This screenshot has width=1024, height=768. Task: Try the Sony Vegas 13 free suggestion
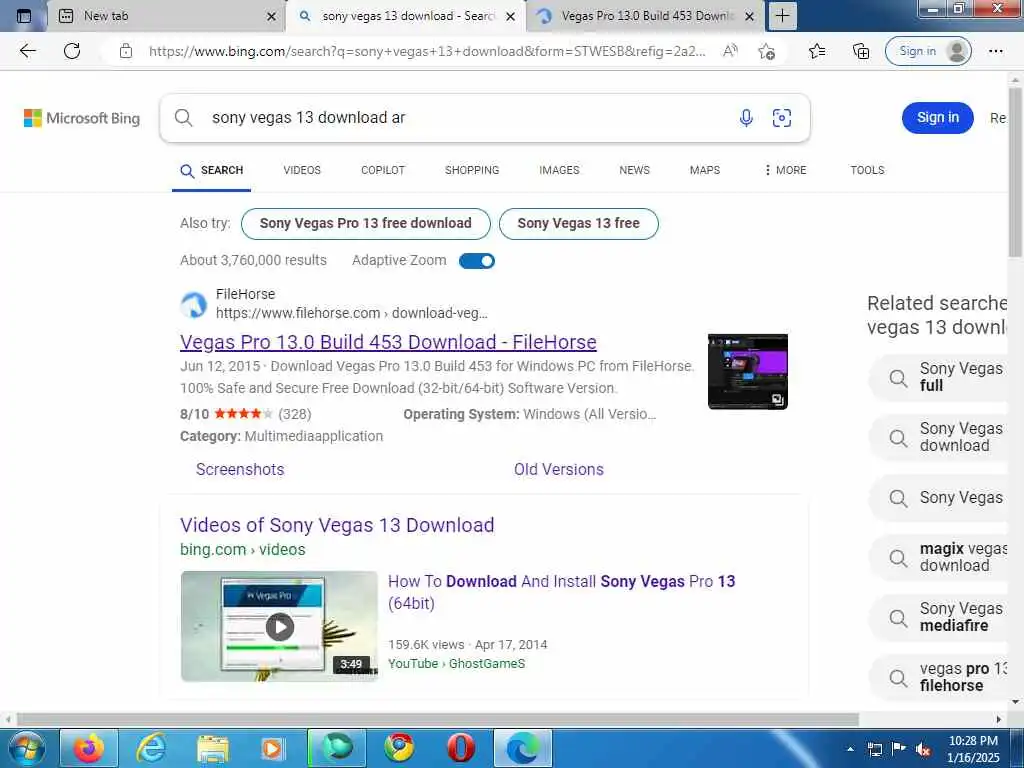(x=578, y=223)
